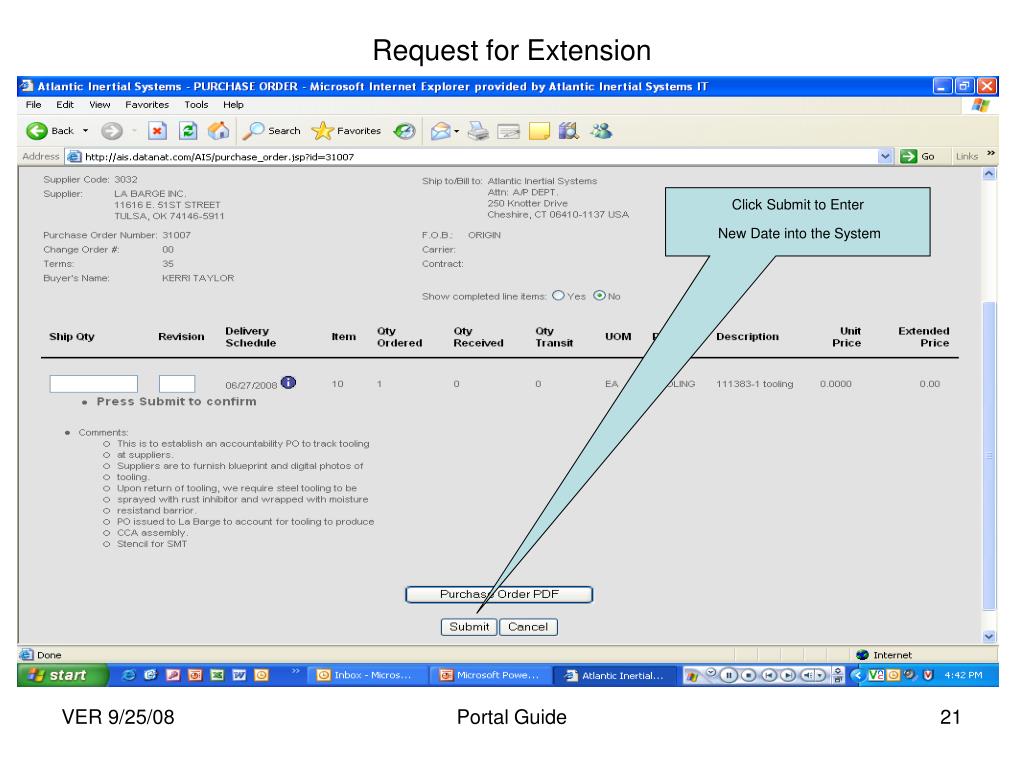Click the address bar URL field
The height and width of the screenshot is (768, 1024).
480,157
